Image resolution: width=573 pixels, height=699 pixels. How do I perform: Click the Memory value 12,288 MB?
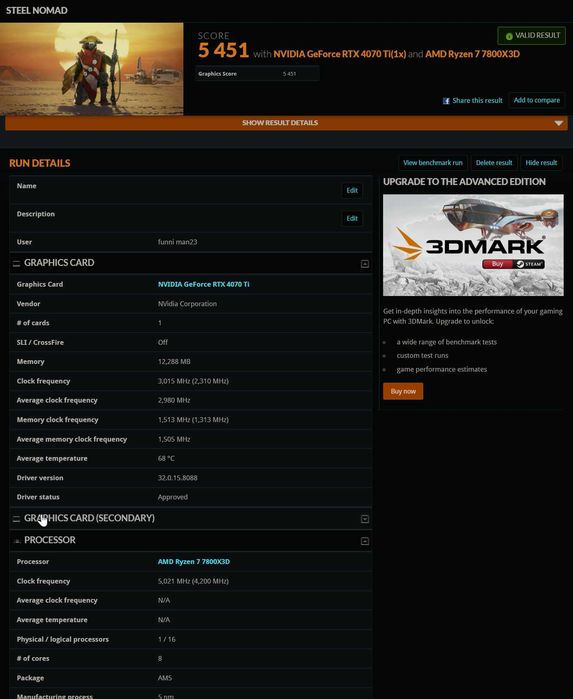coord(174,362)
